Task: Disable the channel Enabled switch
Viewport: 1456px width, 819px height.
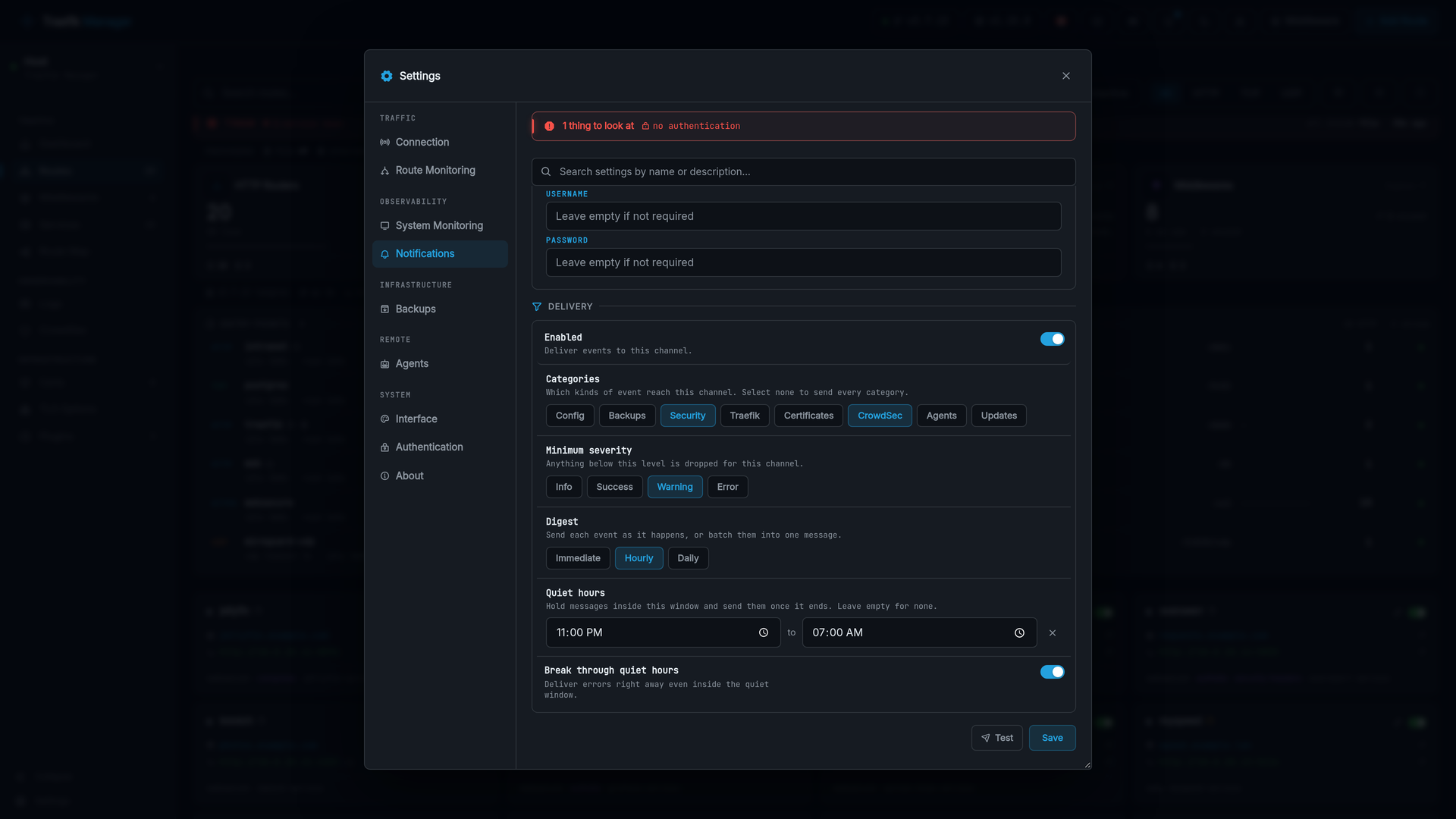Action: point(1052,339)
